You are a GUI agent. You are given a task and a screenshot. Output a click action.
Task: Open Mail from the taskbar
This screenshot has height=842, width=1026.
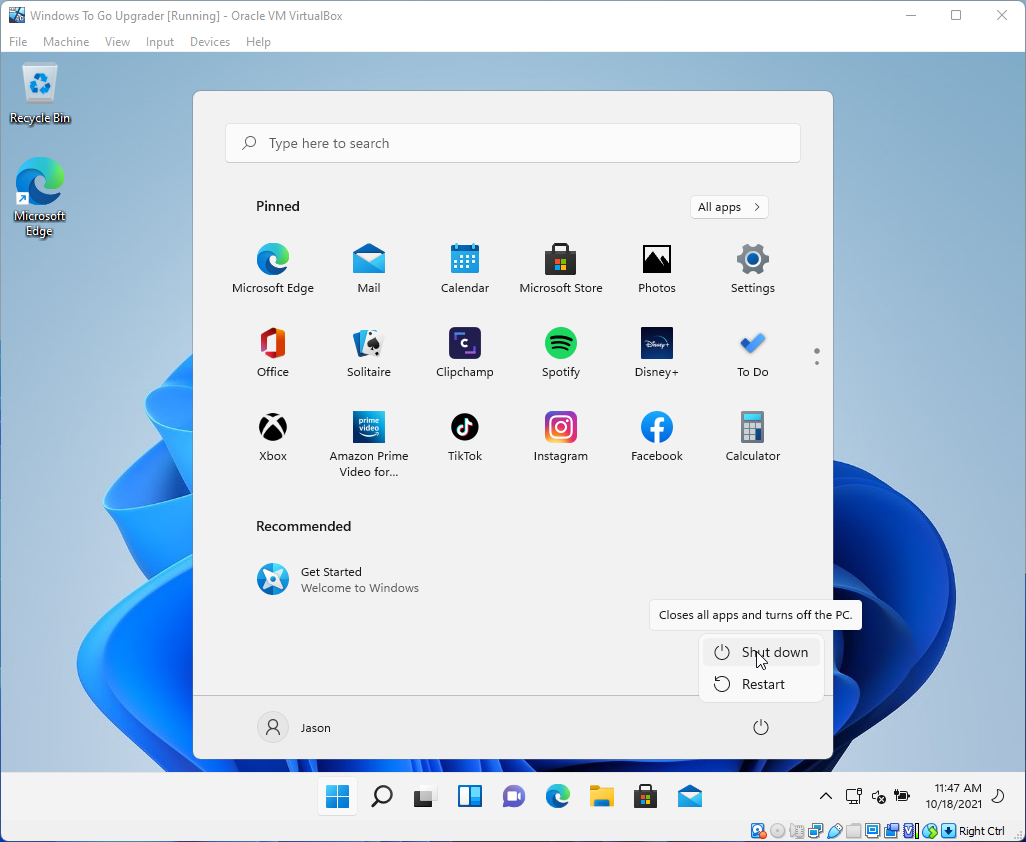[x=690, y=796]
